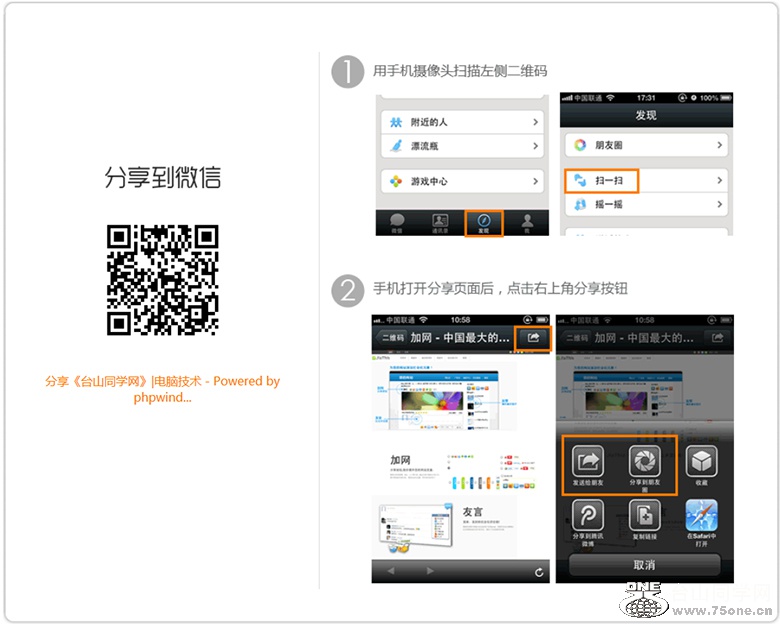Click the 用手机摄像头扫描左侧二维码 instruction text
Screen dimensions: 780x624
pos(460,71)
